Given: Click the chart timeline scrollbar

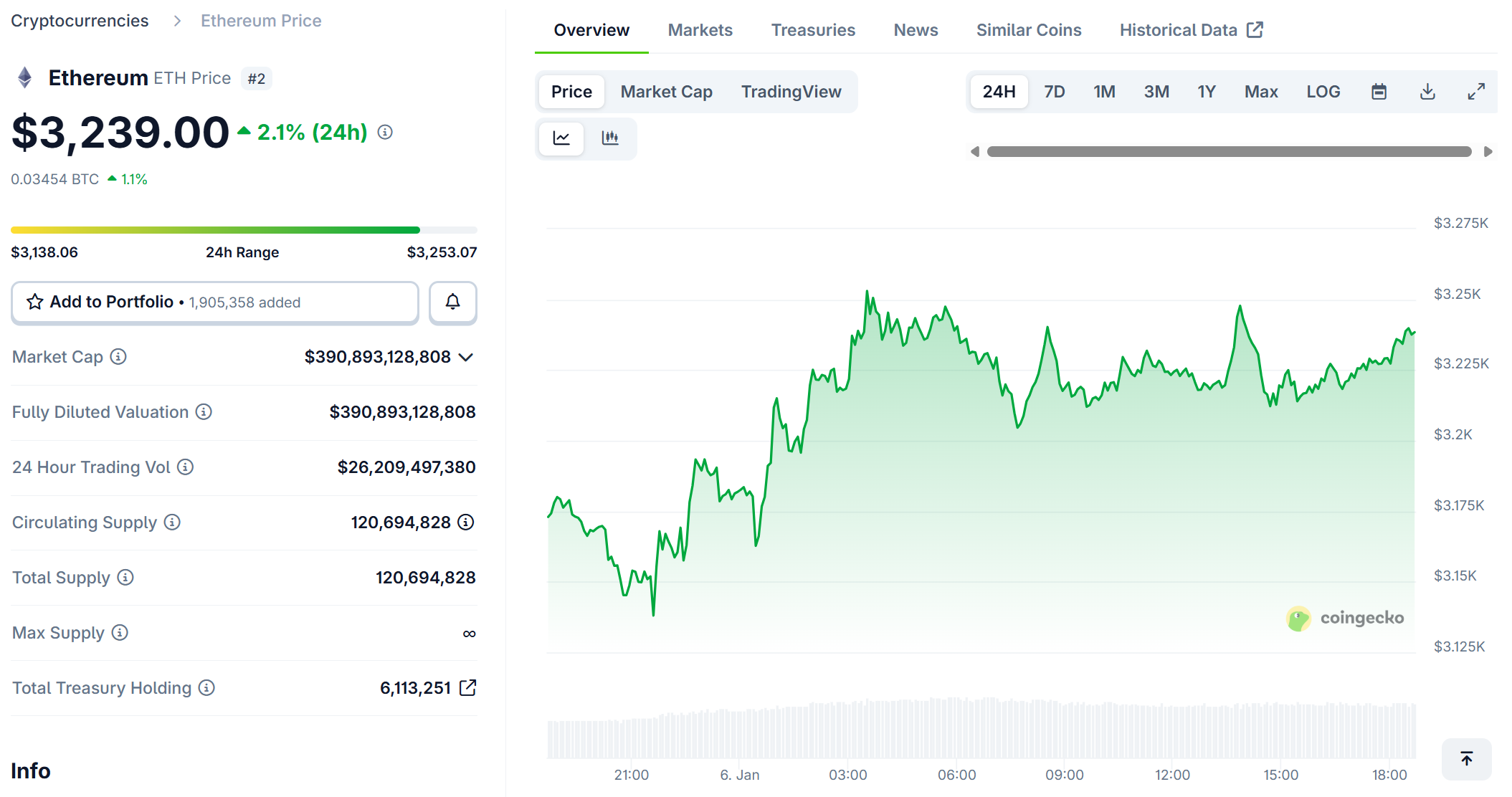Looking at the screenshot, I should (1230, 151).
